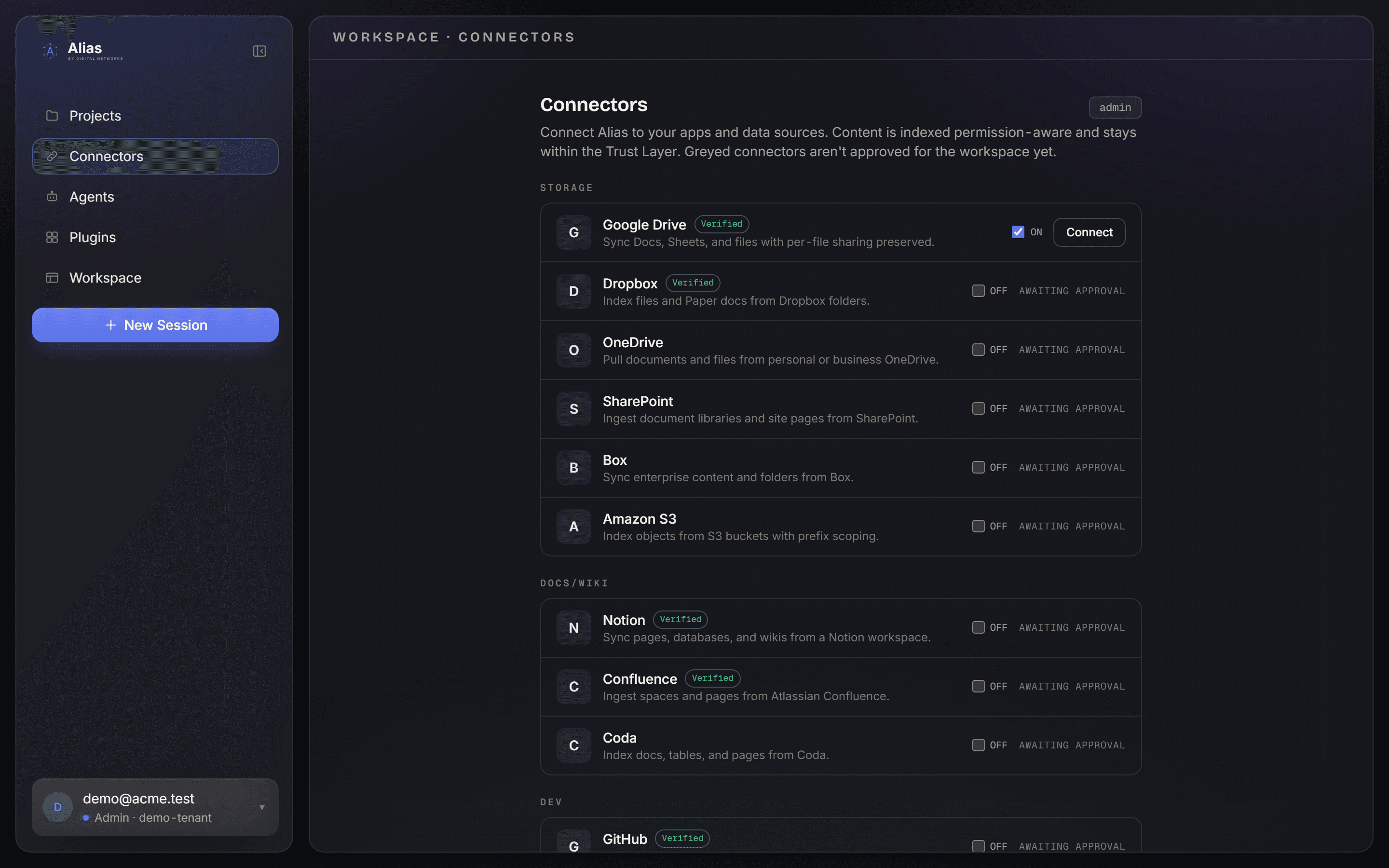Click the Box description text

(728, 477)
